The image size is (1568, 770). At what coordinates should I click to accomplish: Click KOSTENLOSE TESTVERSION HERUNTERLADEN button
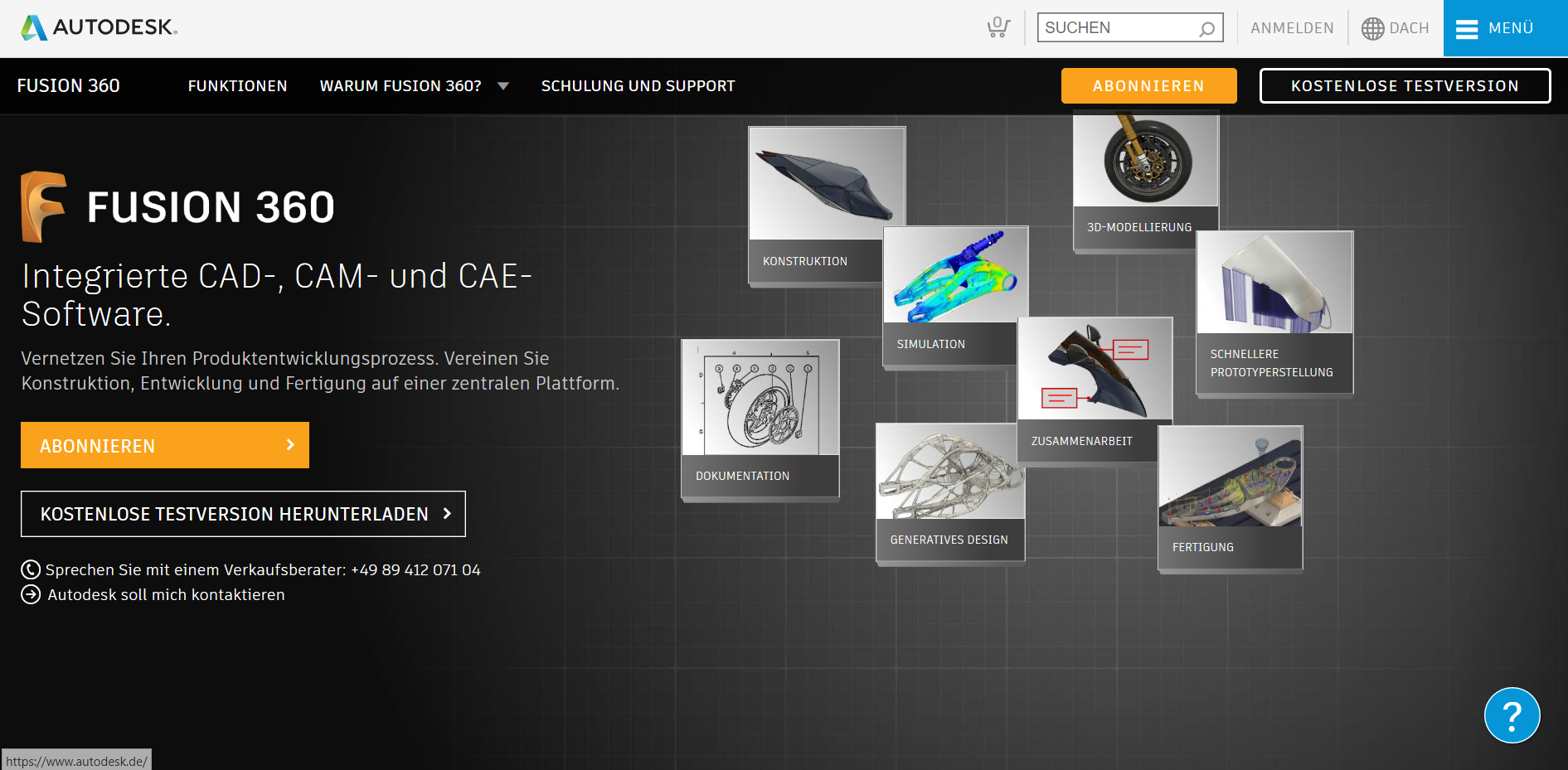243,514
